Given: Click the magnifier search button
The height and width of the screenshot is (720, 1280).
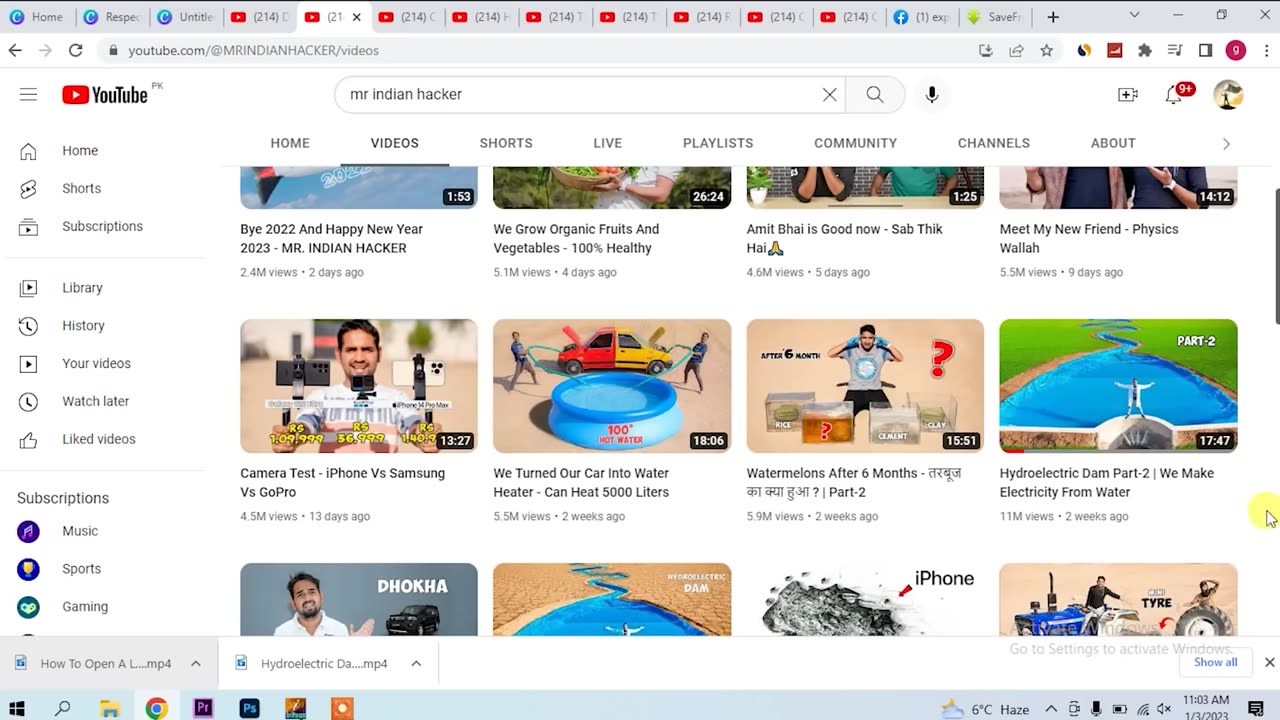Looking at the screenshot, I should tap(875, 94).
